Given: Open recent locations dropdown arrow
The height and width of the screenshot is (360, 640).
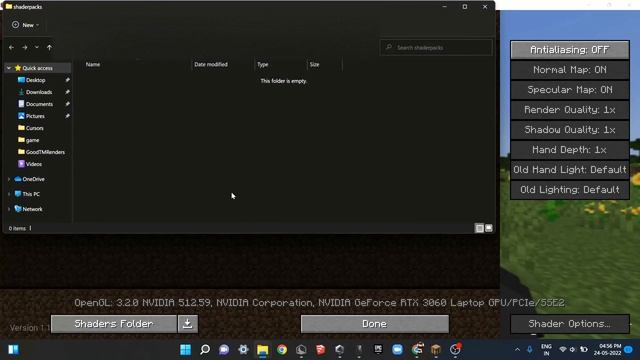Looking at the screenshot, I should [37, 47].
